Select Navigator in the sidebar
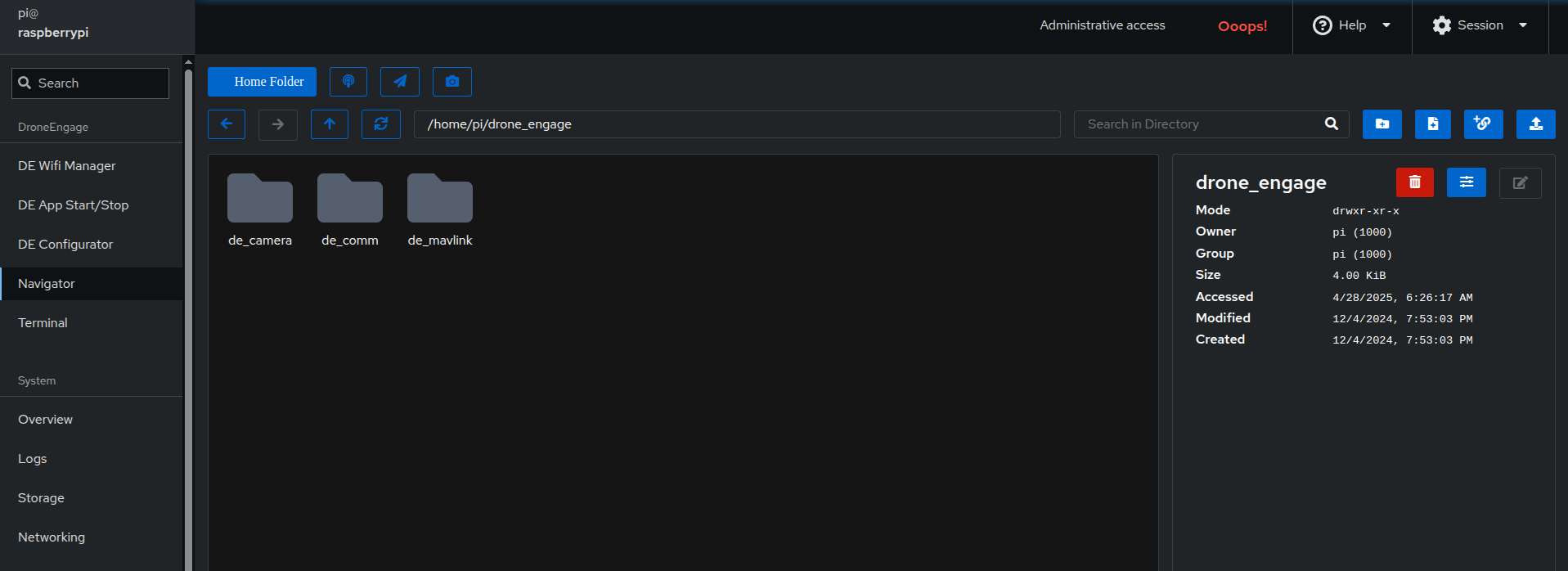Viewport: 1568px width, 571px height. coord(92,284)
